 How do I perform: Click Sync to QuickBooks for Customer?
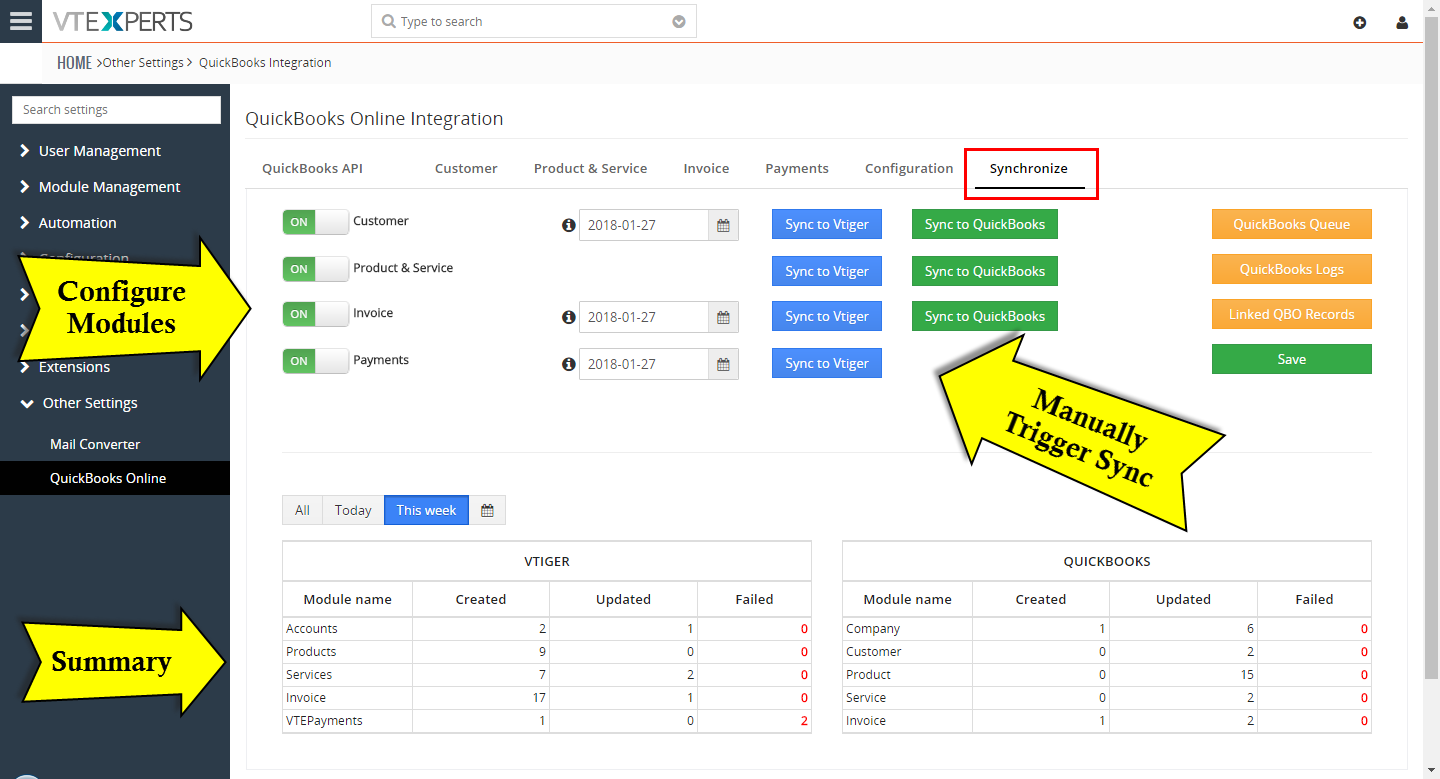pyautogui.click(x=985, y=224)
